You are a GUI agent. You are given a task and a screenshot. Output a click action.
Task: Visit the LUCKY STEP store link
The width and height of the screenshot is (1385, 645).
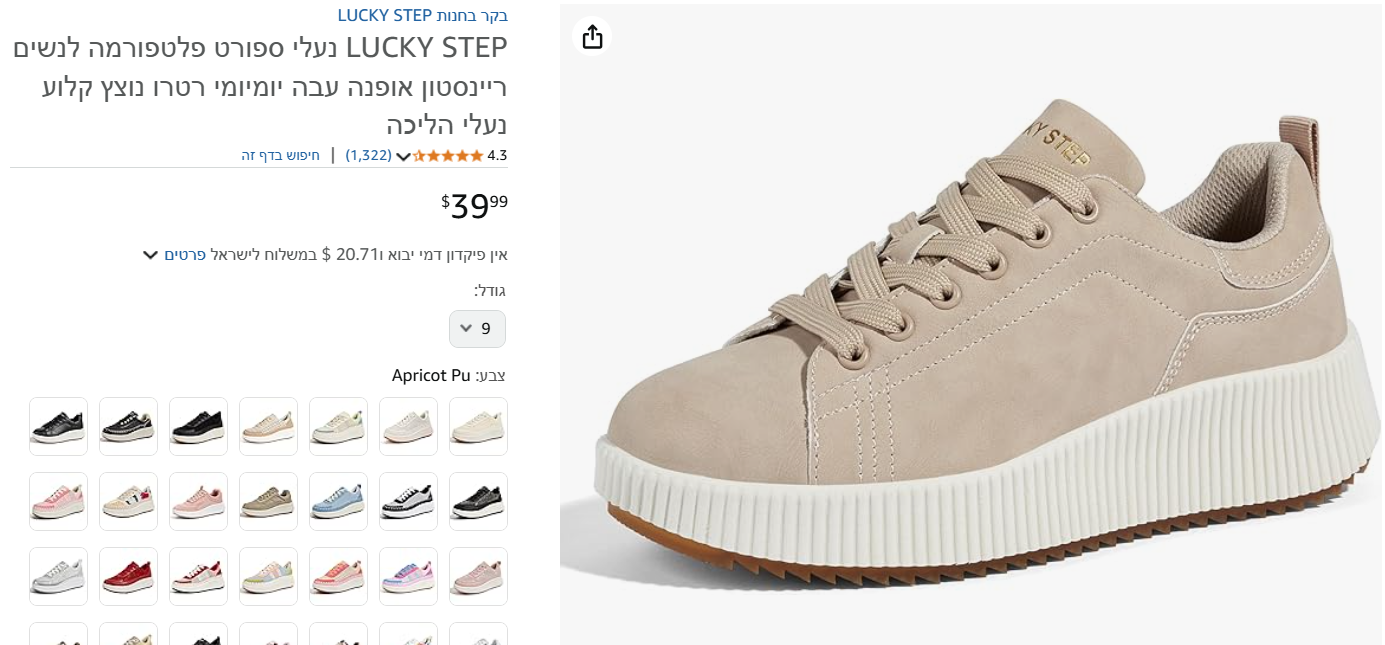422,16
